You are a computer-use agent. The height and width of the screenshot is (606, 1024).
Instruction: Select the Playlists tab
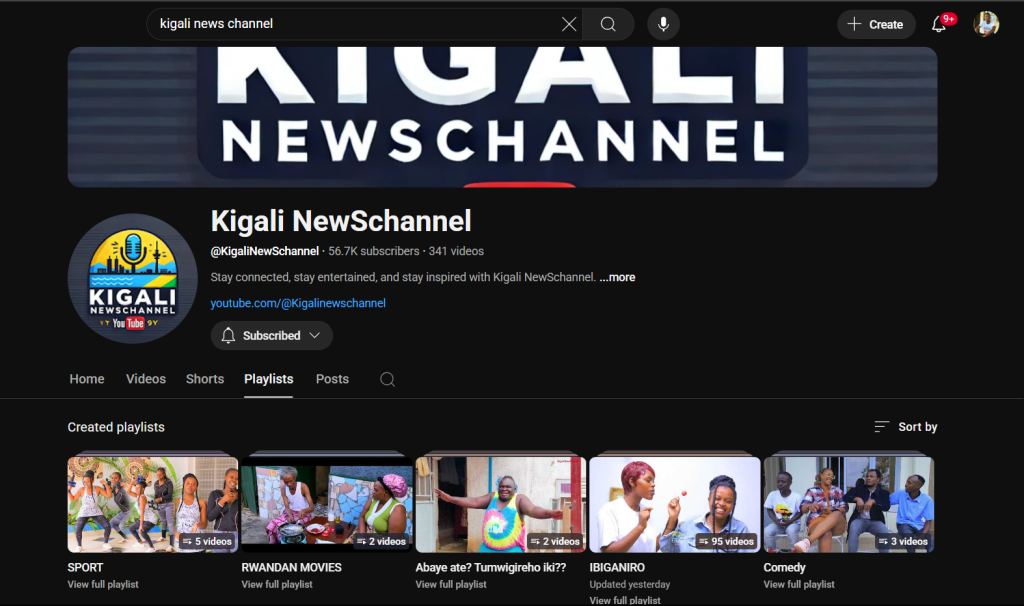point(268,379)
